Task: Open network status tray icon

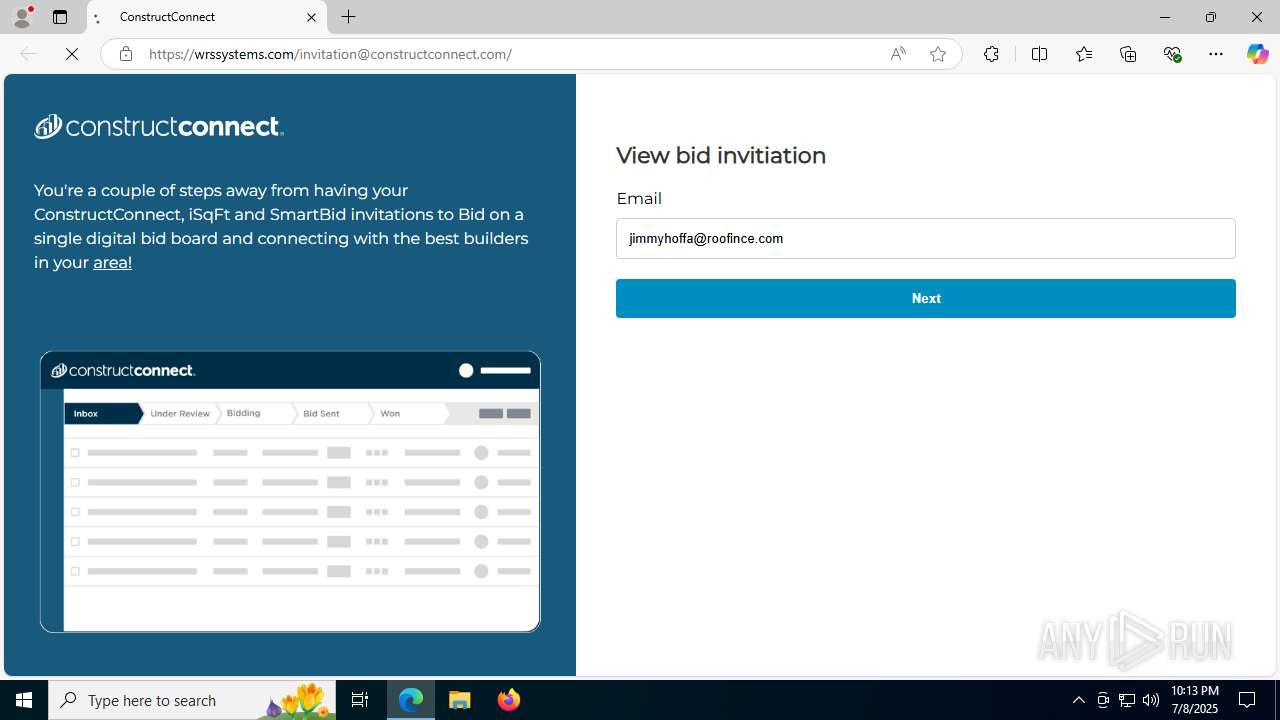Action: [1127, 700]
